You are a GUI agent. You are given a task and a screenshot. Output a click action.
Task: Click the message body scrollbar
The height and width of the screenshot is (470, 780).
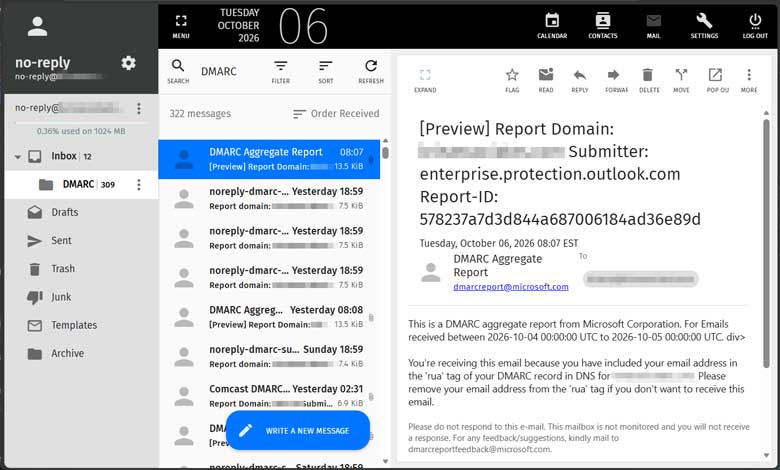click(766, 243)
